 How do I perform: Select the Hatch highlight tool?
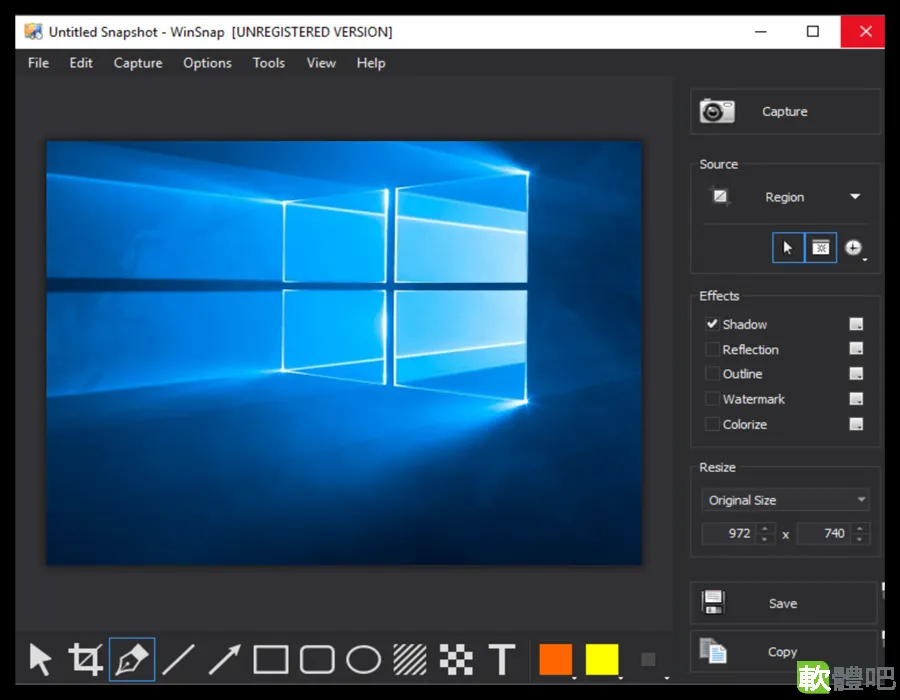click(x=410, y=659)
